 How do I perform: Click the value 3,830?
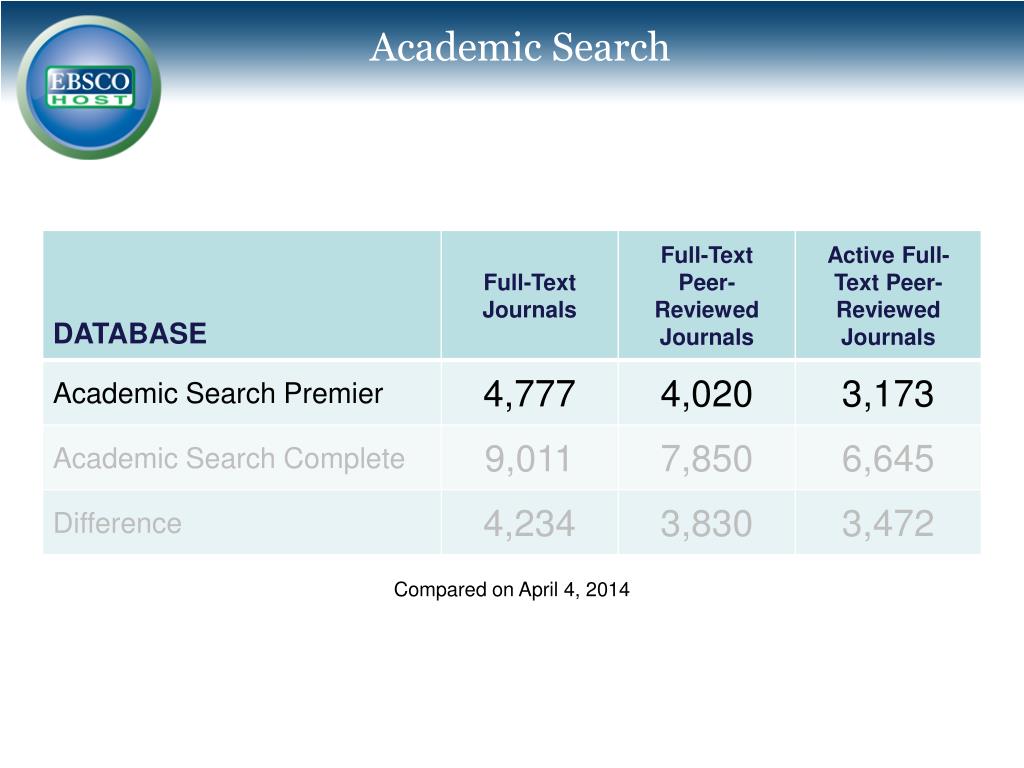coord(707,524)
